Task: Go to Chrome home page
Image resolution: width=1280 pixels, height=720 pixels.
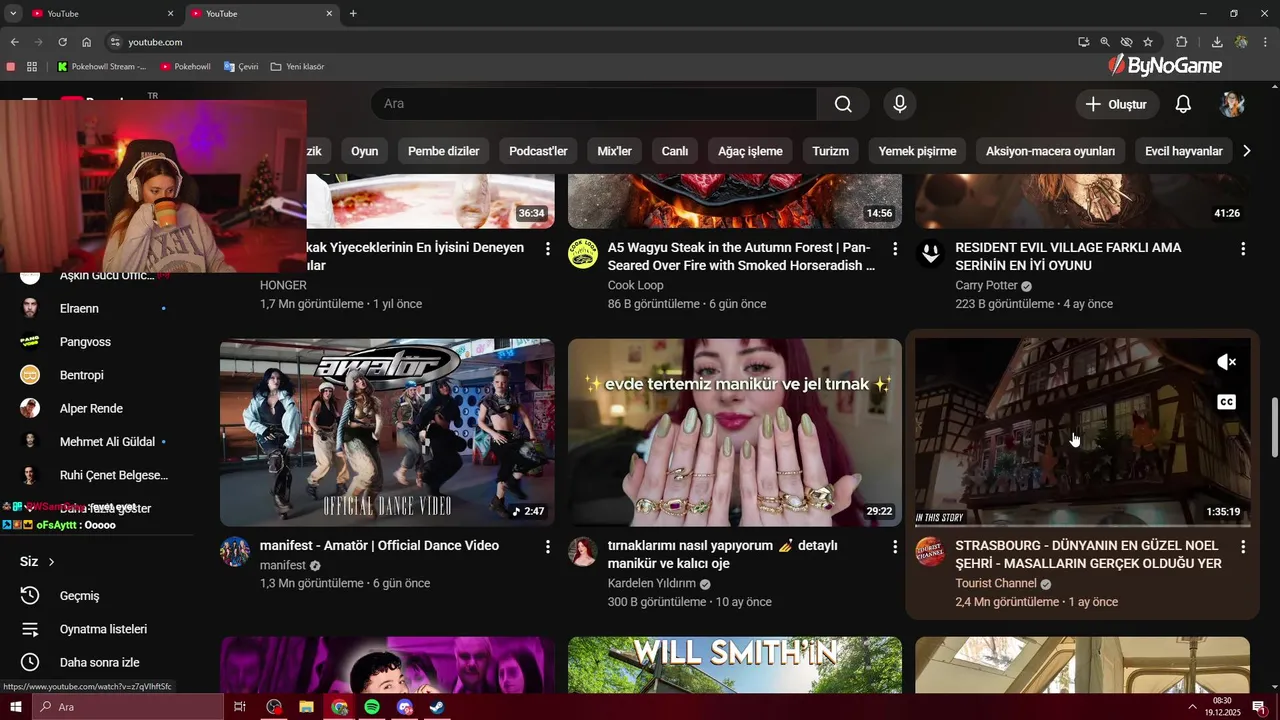Action: coord(87,42)
